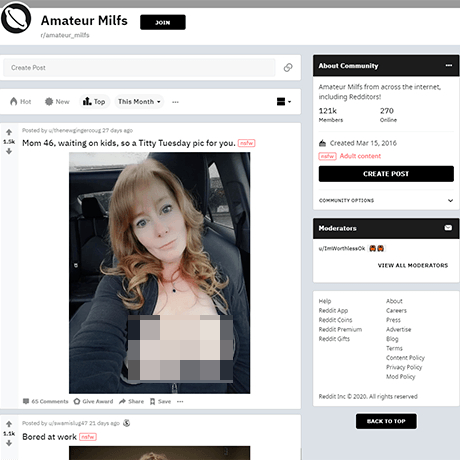
Task: Switch to the Hot sort tab
Action: coord(21,102)
